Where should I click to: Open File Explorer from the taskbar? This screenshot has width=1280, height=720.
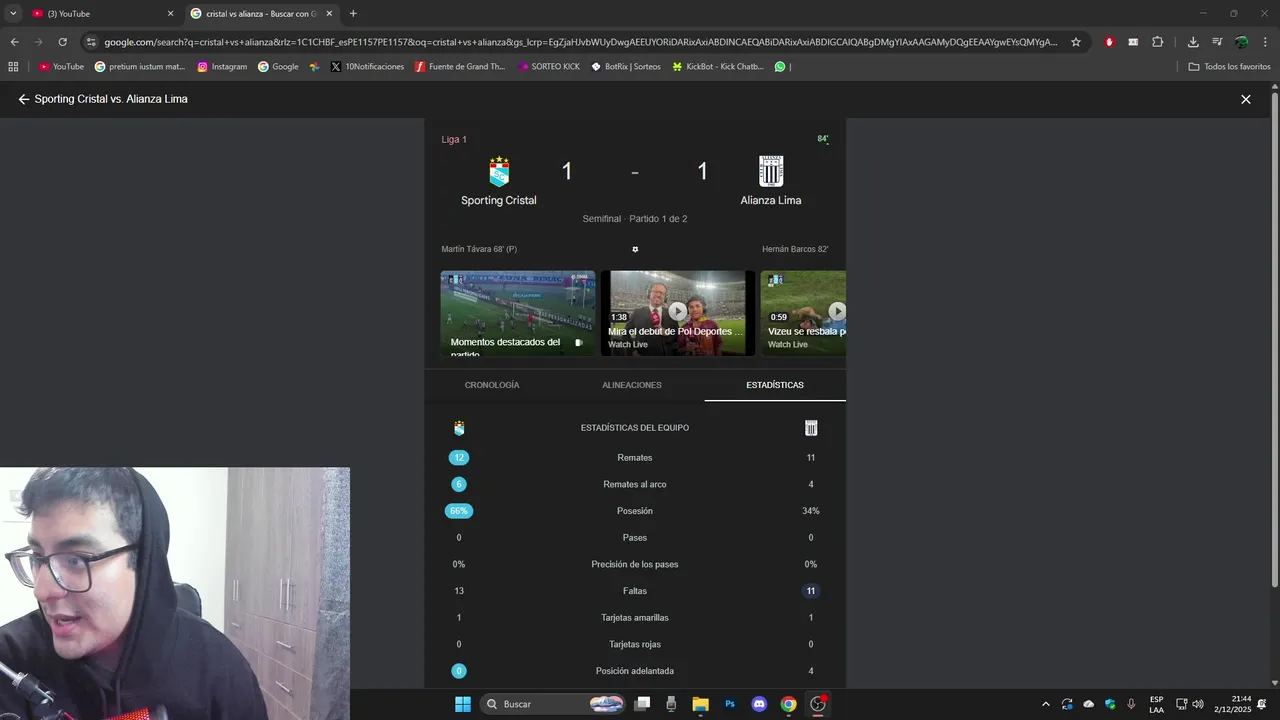tap(700, 704)
